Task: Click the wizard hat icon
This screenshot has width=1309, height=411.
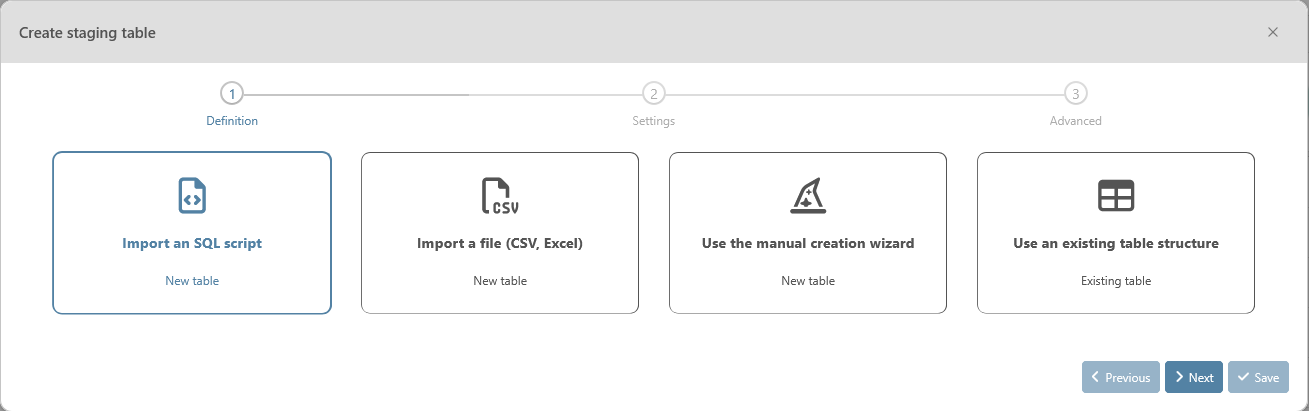Action: [x=808, y=196]
